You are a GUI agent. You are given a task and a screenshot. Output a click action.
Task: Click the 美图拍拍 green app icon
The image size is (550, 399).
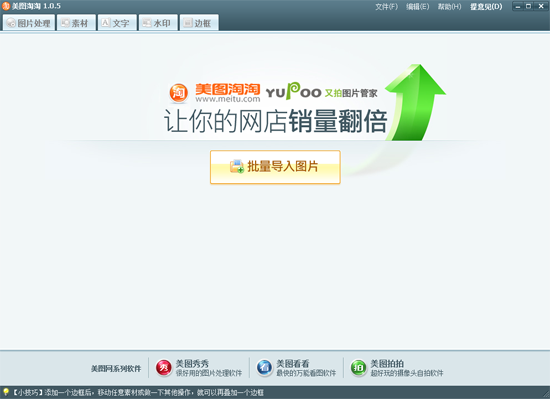point(358,368)
